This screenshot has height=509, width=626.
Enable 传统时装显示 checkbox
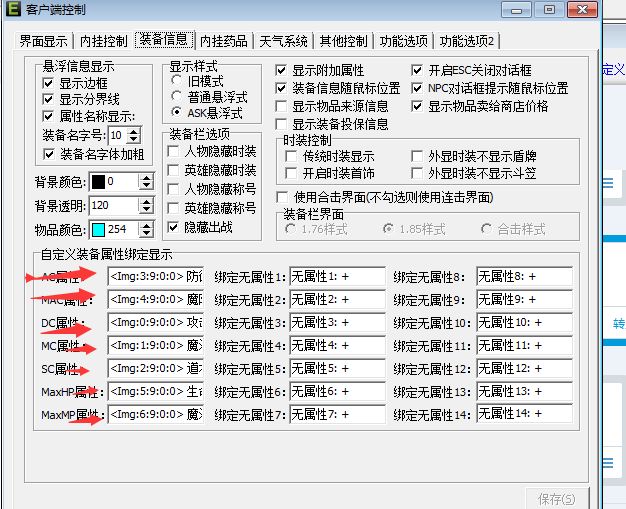pyautogui.click(x=291, y=156)
